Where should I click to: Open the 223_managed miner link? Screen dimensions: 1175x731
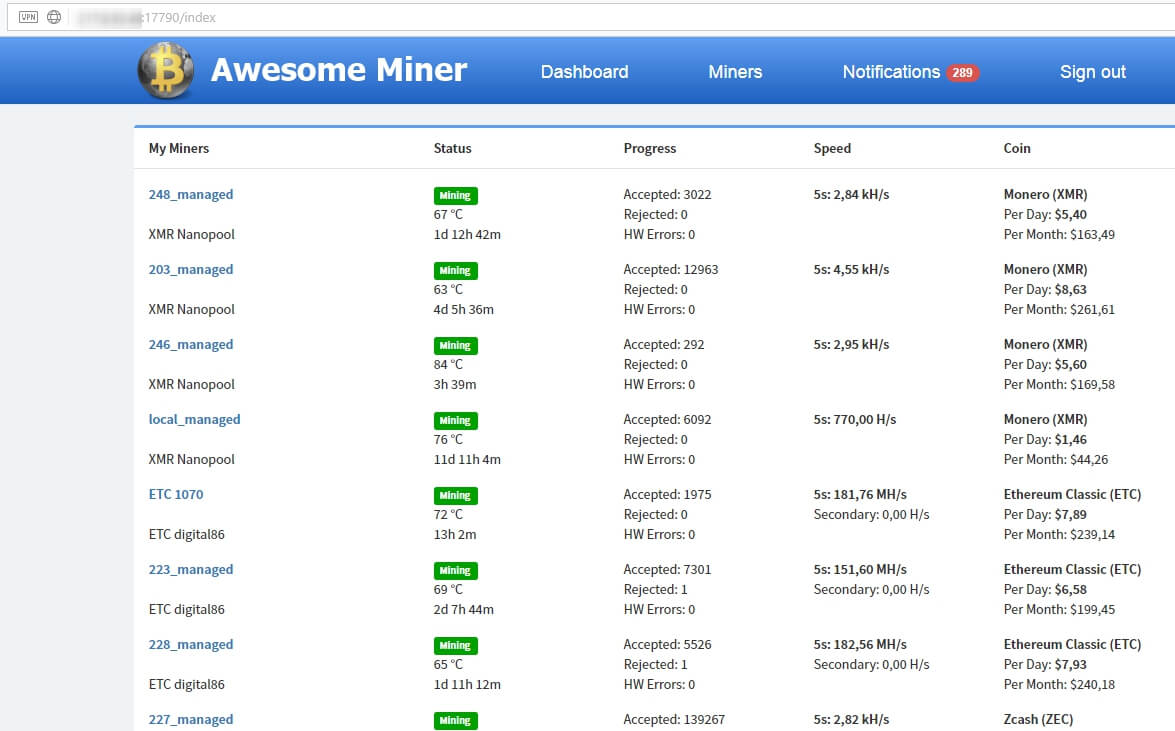[190, 569]
